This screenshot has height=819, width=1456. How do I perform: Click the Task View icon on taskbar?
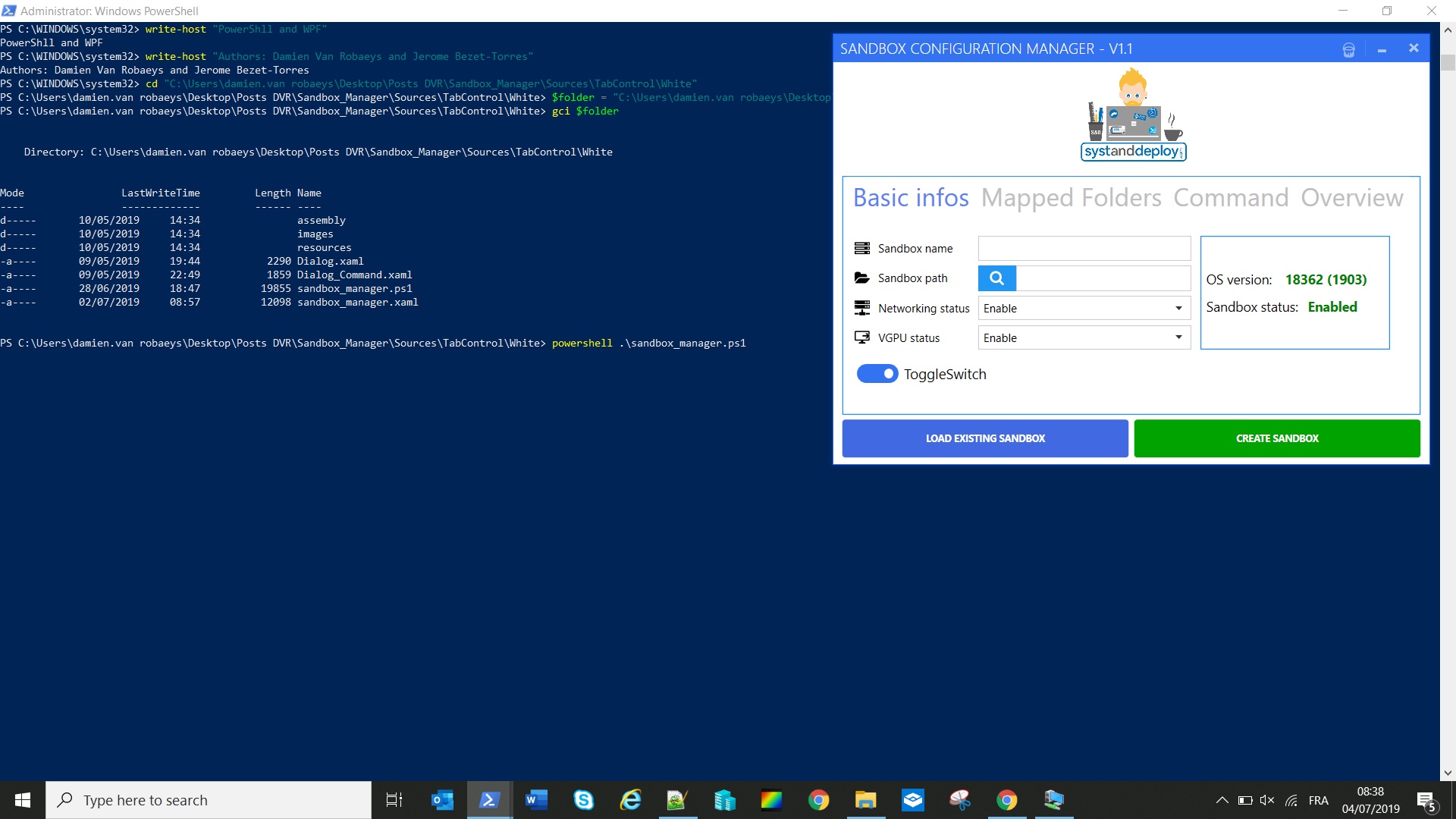(x=394, y=800)
